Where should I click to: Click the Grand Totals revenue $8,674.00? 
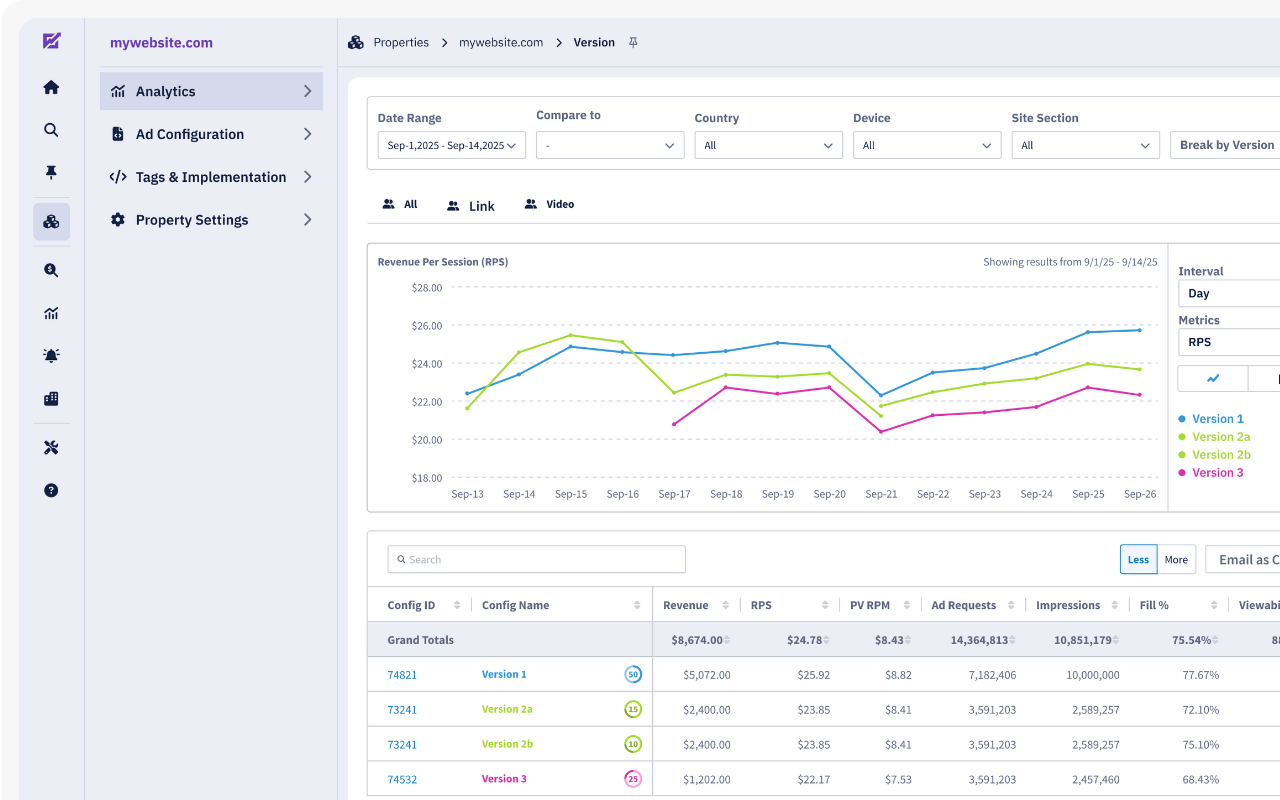tap(699, 640)
